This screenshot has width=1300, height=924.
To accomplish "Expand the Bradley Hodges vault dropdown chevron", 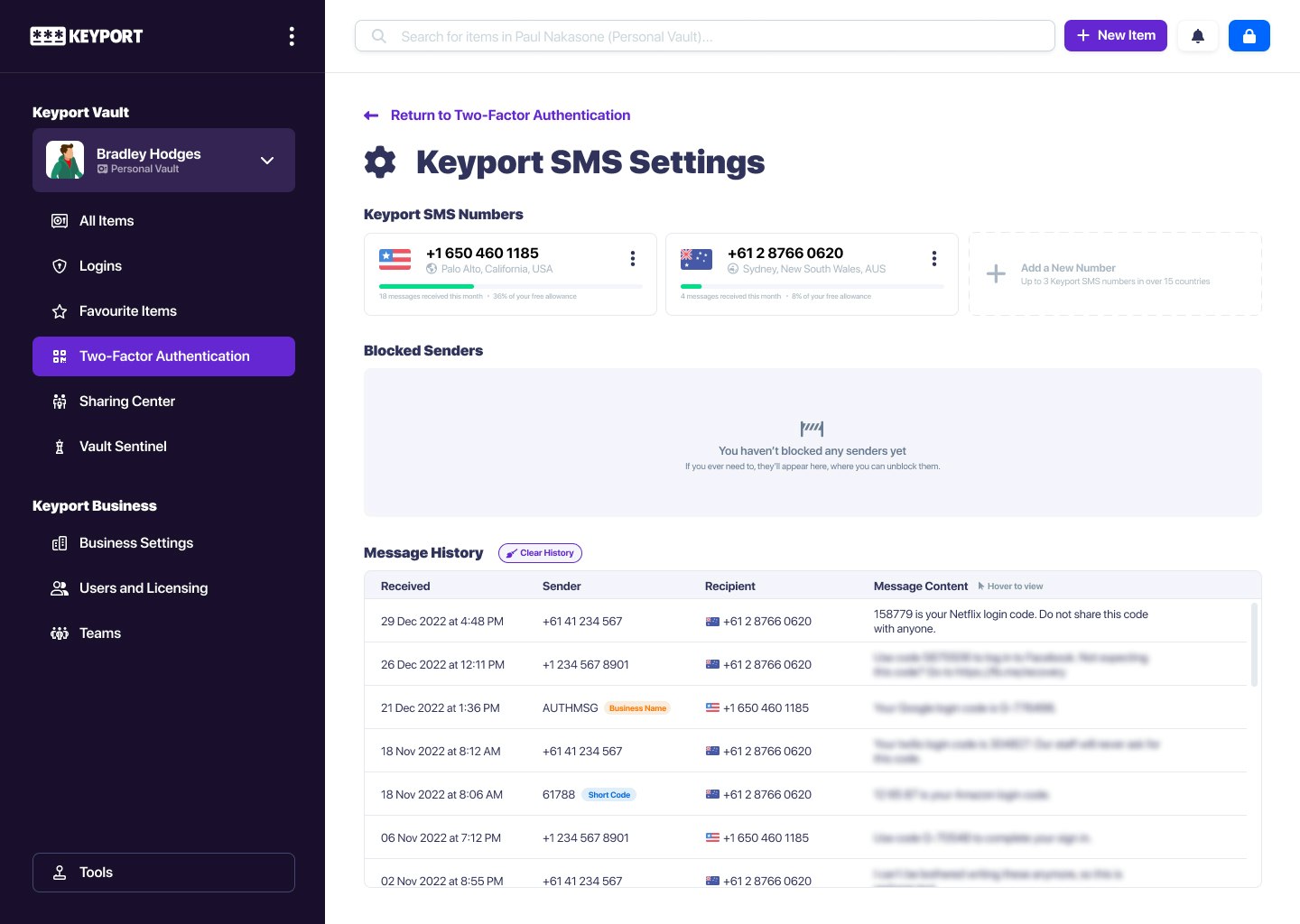I will tap(267, 161).
